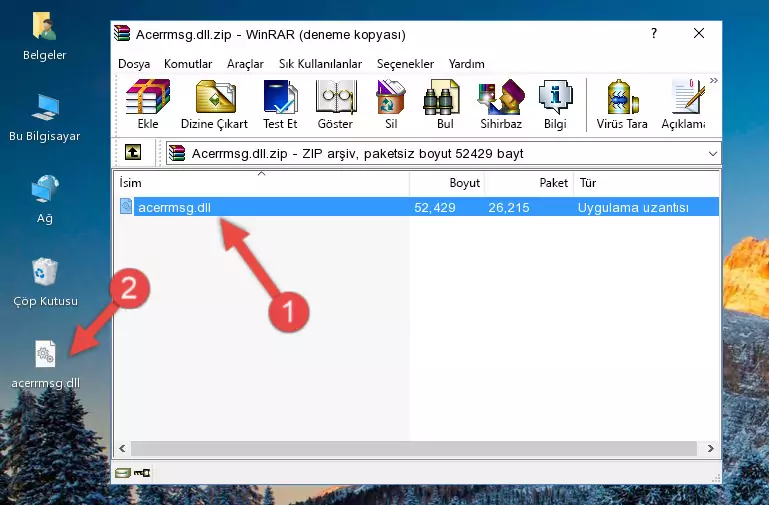
Task: Click the 52,429 size value
Action: pos(435,207)
